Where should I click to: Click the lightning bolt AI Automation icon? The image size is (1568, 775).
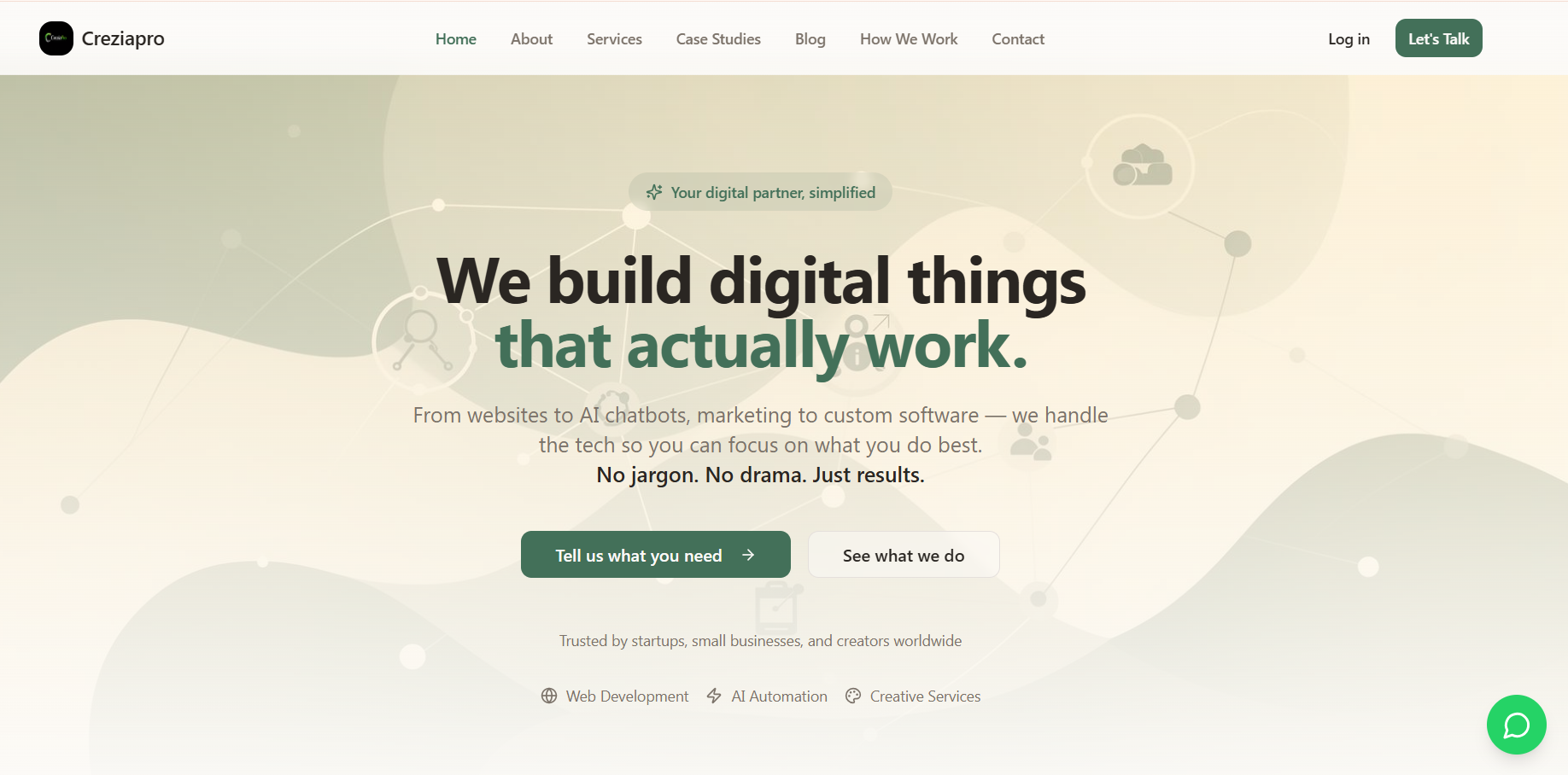point(715,696)
